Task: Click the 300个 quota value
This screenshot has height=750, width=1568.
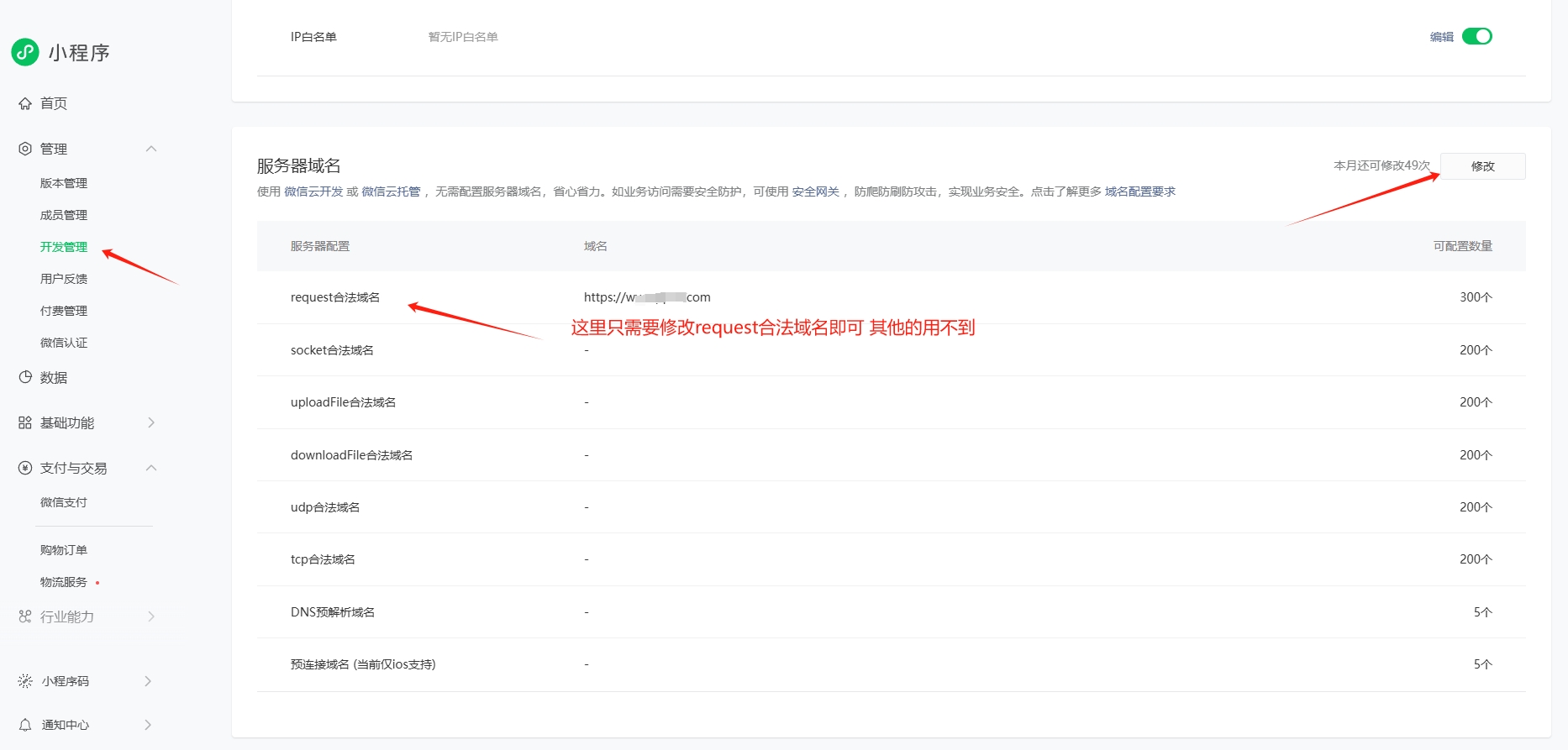Action: click(x=1476, y=297)
